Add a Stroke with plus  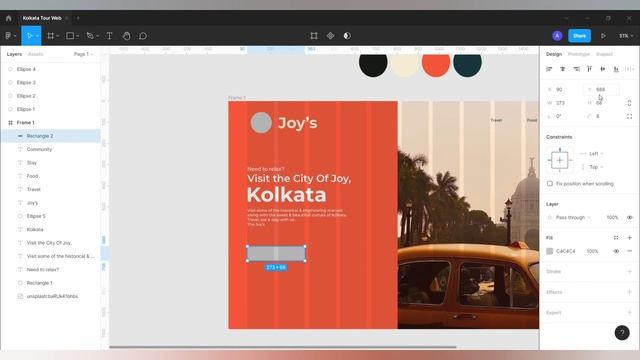click(x=629, y=271)
